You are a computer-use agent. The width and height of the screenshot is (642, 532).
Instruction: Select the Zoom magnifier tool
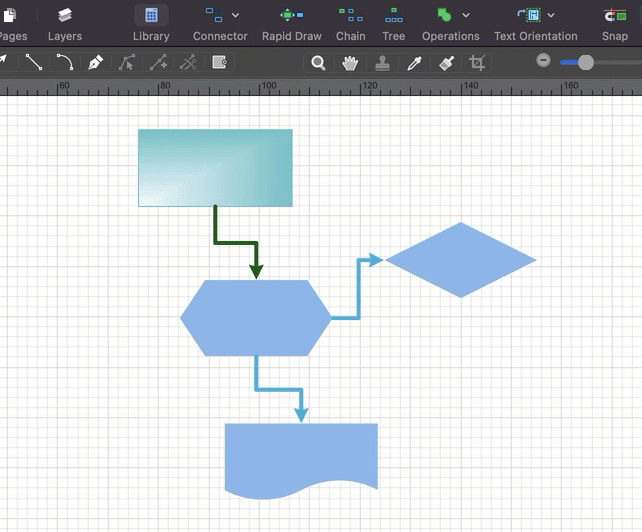(318, 63)
